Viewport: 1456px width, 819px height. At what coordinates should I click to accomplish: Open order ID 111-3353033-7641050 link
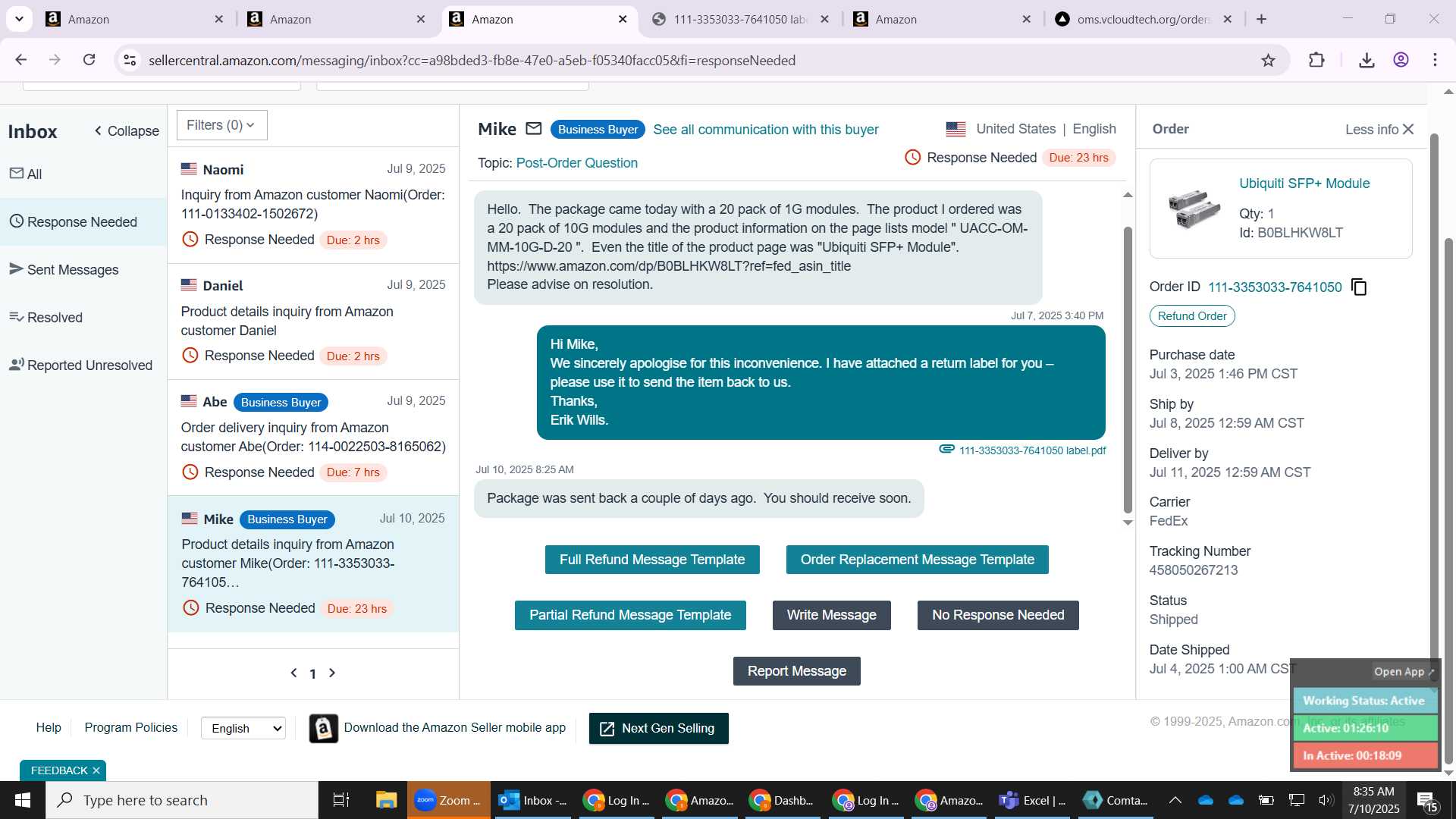tap(1275, 287)
